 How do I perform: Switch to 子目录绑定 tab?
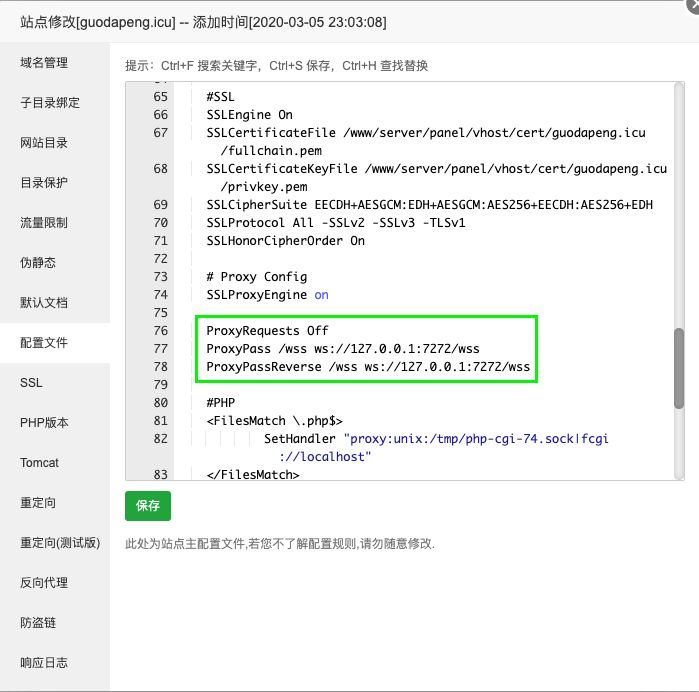click(50, 103)
